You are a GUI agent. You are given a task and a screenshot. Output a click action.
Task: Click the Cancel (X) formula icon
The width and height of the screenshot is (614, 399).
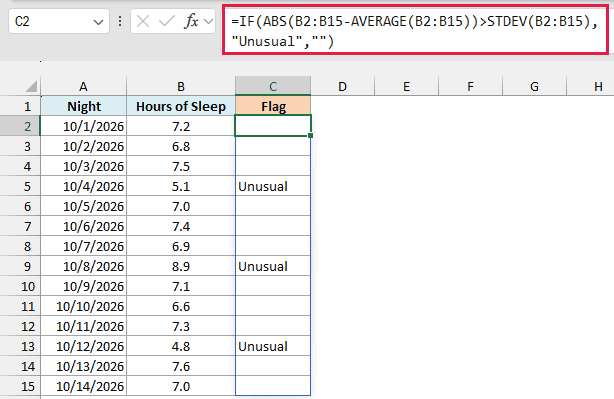[143, 21]
